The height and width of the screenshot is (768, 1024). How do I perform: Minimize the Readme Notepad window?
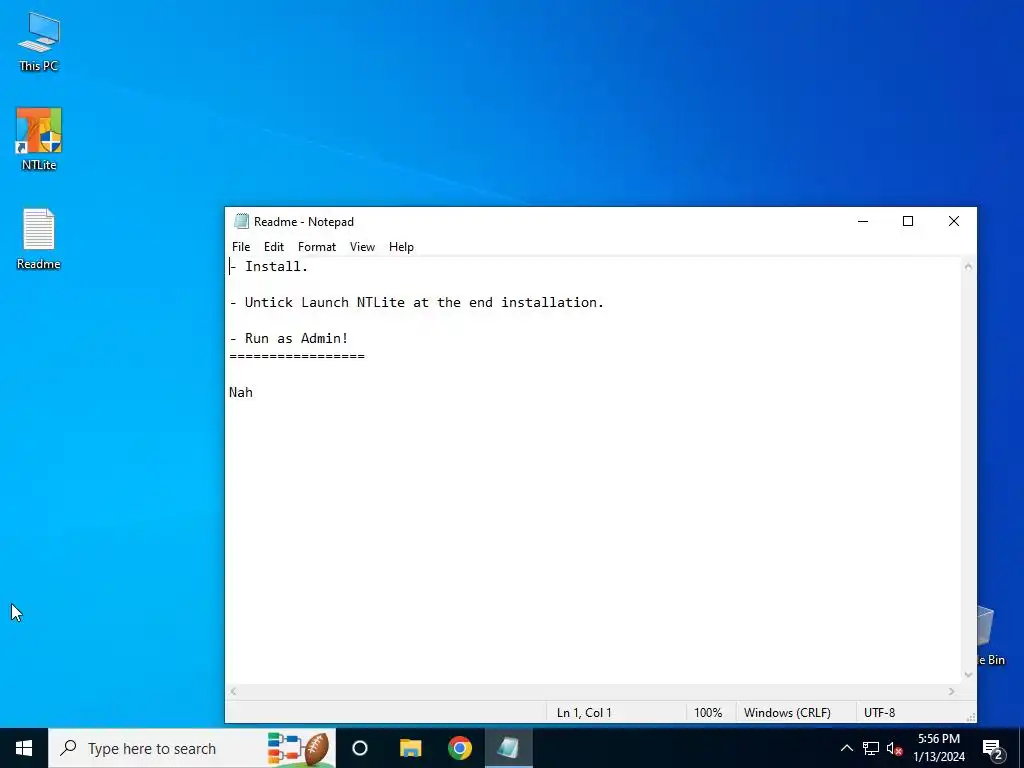click(863, 221)
